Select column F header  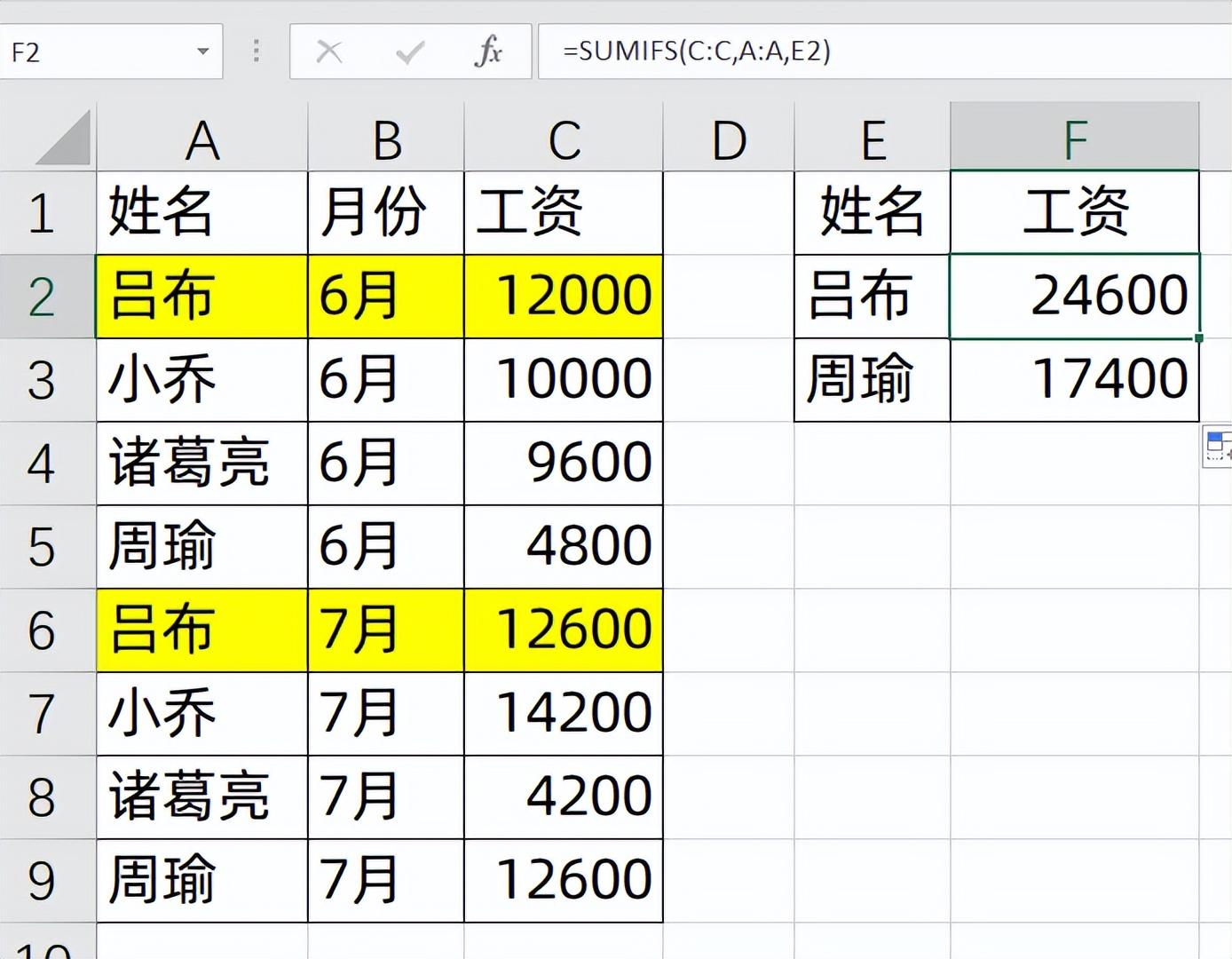tap(1075, 138)
